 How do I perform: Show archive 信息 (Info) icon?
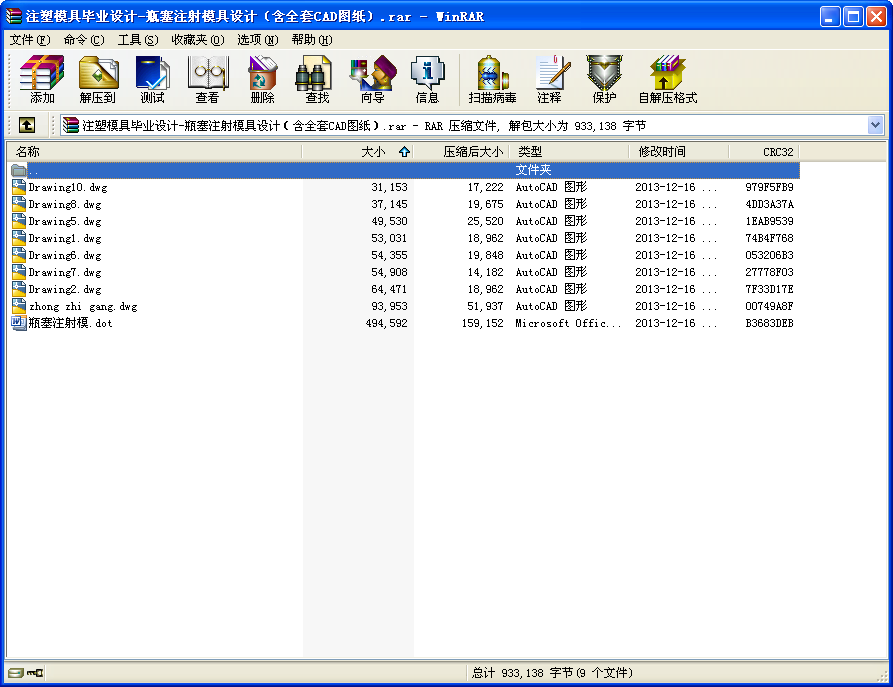pos(427,80)
